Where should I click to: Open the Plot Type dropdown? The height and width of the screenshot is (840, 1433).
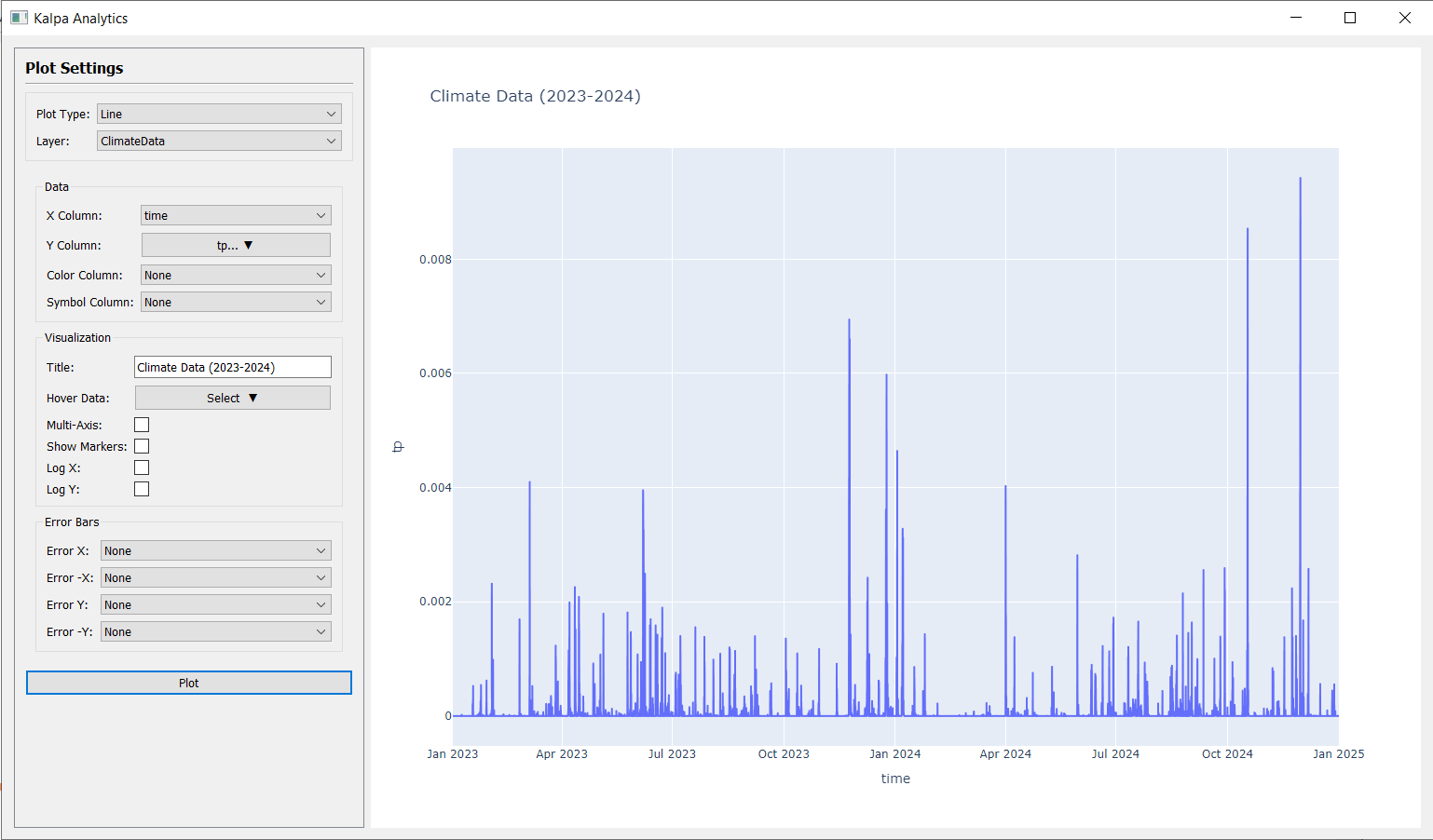(x=219, y=114)
